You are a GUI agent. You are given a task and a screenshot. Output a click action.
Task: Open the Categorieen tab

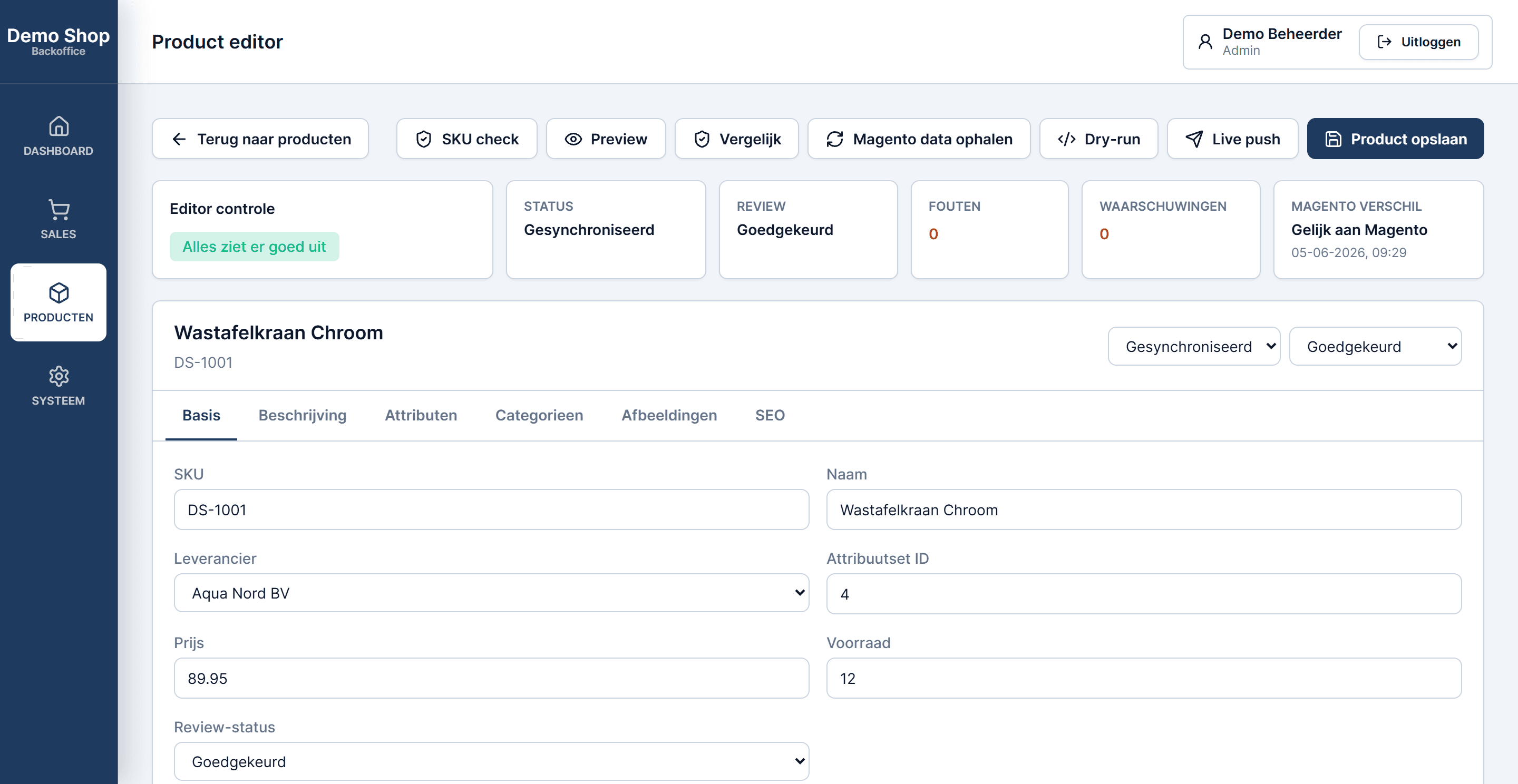(539, 415)
